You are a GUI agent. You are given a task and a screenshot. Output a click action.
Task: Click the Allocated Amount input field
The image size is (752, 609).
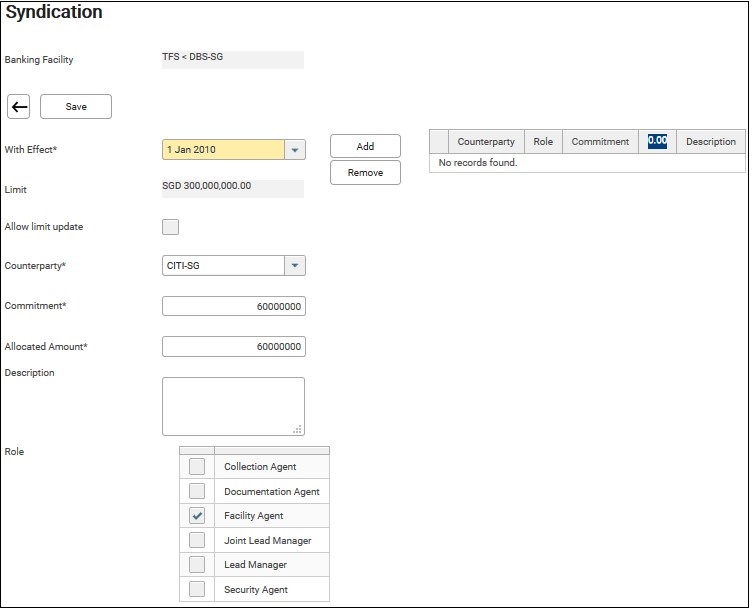point(233,347)
